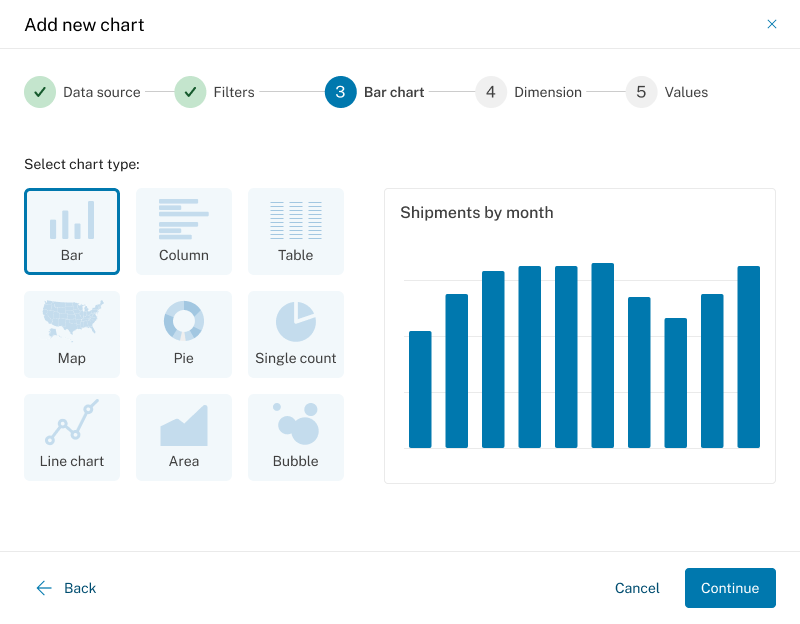Image resolution: width=800 pixels, height=624 pixels.
Task: Choose the Pie chart type
Action: (x=184, y=334)
